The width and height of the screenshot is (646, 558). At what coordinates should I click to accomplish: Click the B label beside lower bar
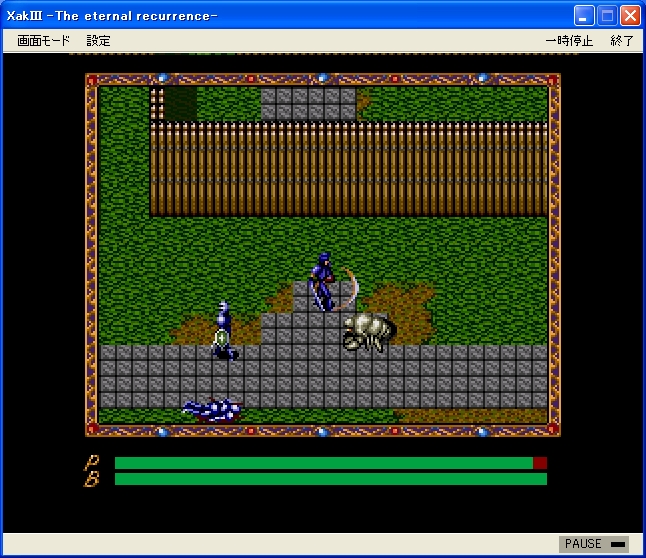pos(92,479)
